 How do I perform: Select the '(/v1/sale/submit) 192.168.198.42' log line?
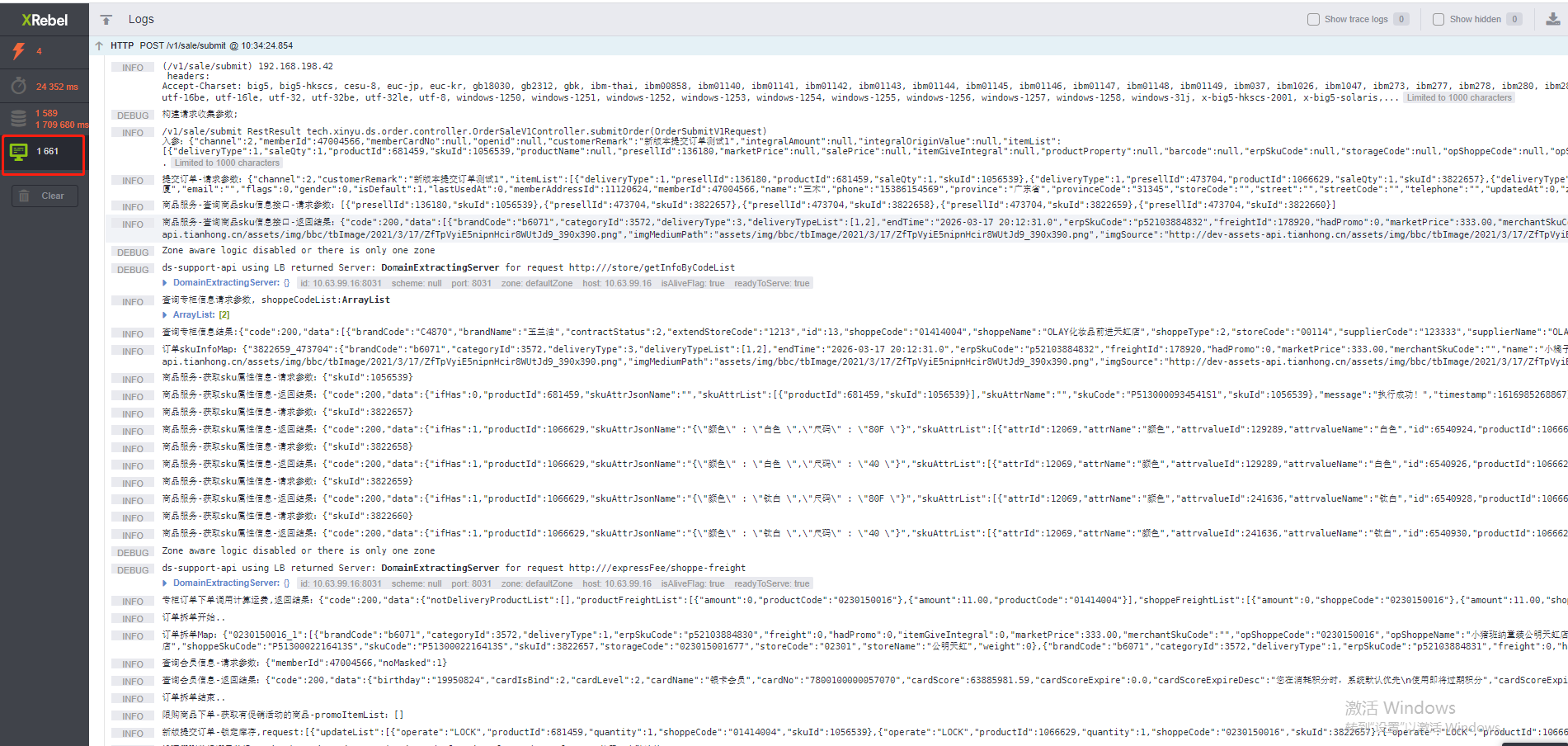coord(247,66)
